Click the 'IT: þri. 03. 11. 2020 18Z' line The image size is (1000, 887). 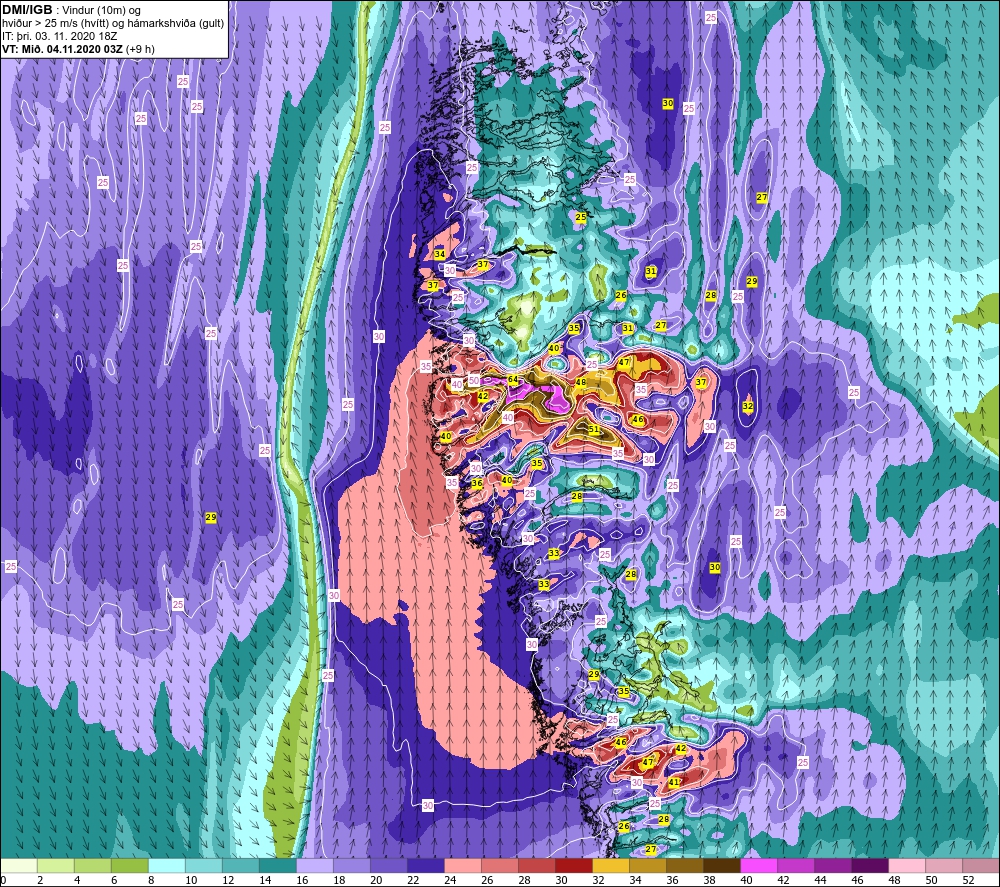click(x=60, y=36)
